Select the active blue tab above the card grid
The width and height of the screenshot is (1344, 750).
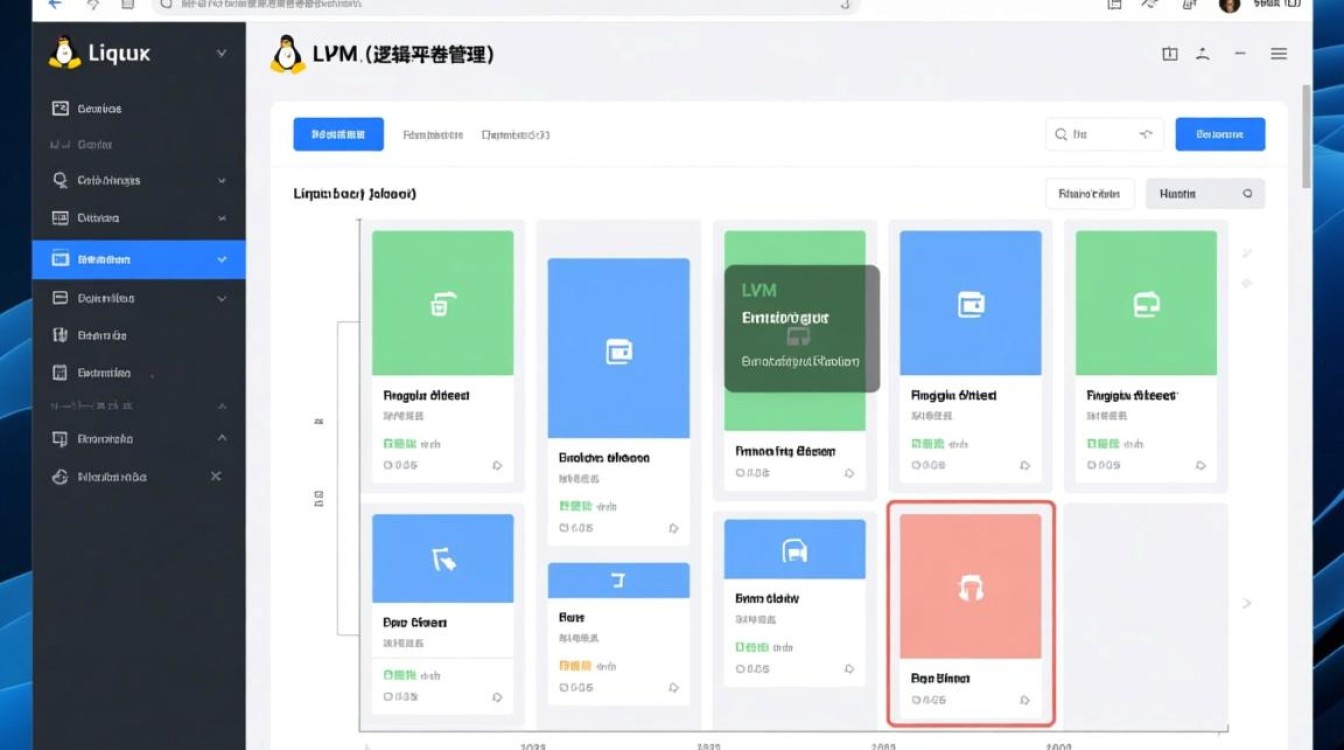(338, 134)
